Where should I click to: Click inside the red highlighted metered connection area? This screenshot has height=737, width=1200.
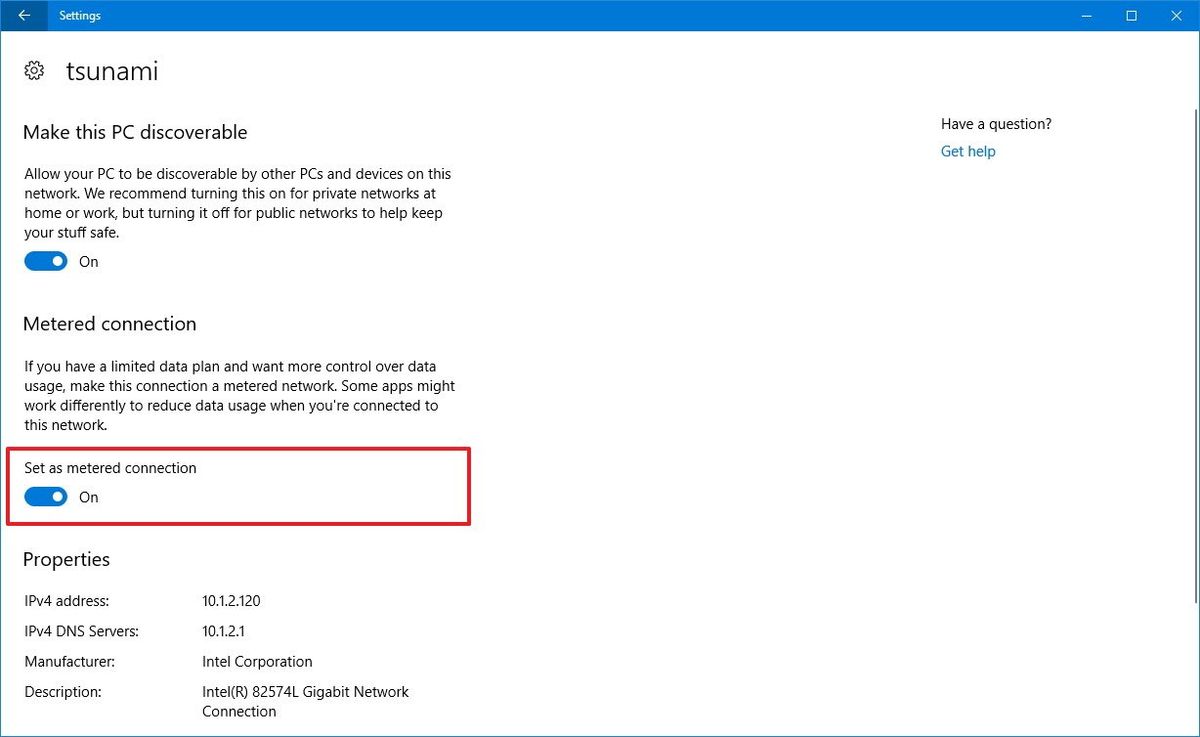pos(240,487)
